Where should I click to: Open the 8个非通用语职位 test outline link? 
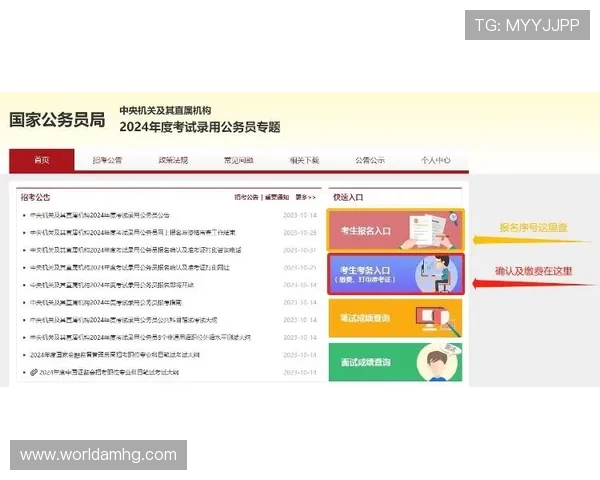[140, 337]
